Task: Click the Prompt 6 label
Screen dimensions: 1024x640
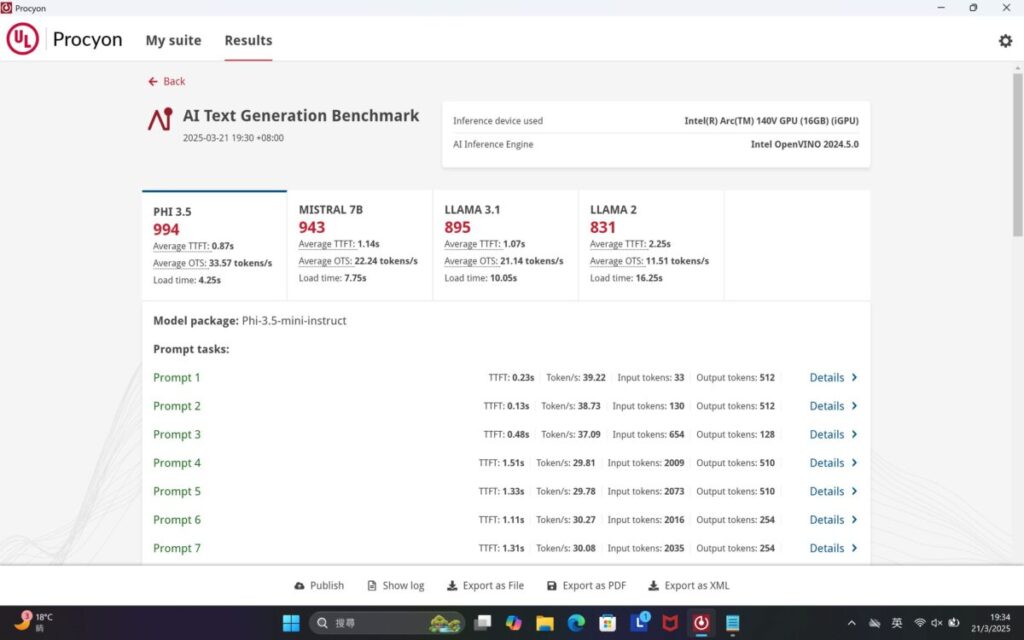Action: [x=176, y=520]
